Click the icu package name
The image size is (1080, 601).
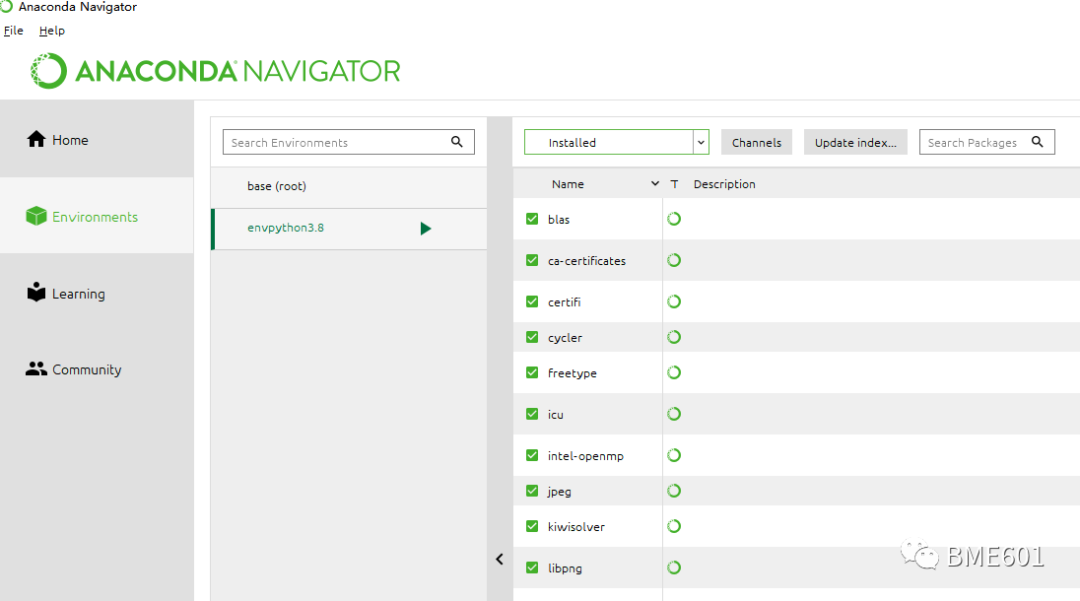click(x=556, y=414)
